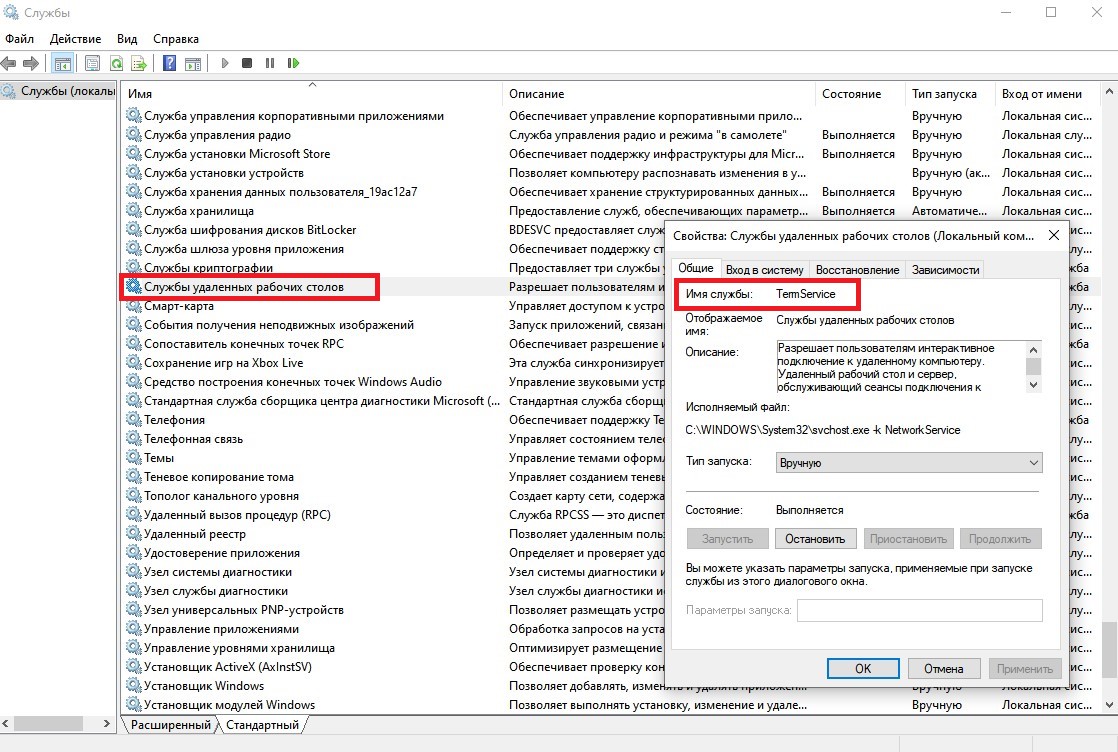Click the Pause Service toolbar icon
This screenshot has width=1118, height=752.
(x=270, y=63)
